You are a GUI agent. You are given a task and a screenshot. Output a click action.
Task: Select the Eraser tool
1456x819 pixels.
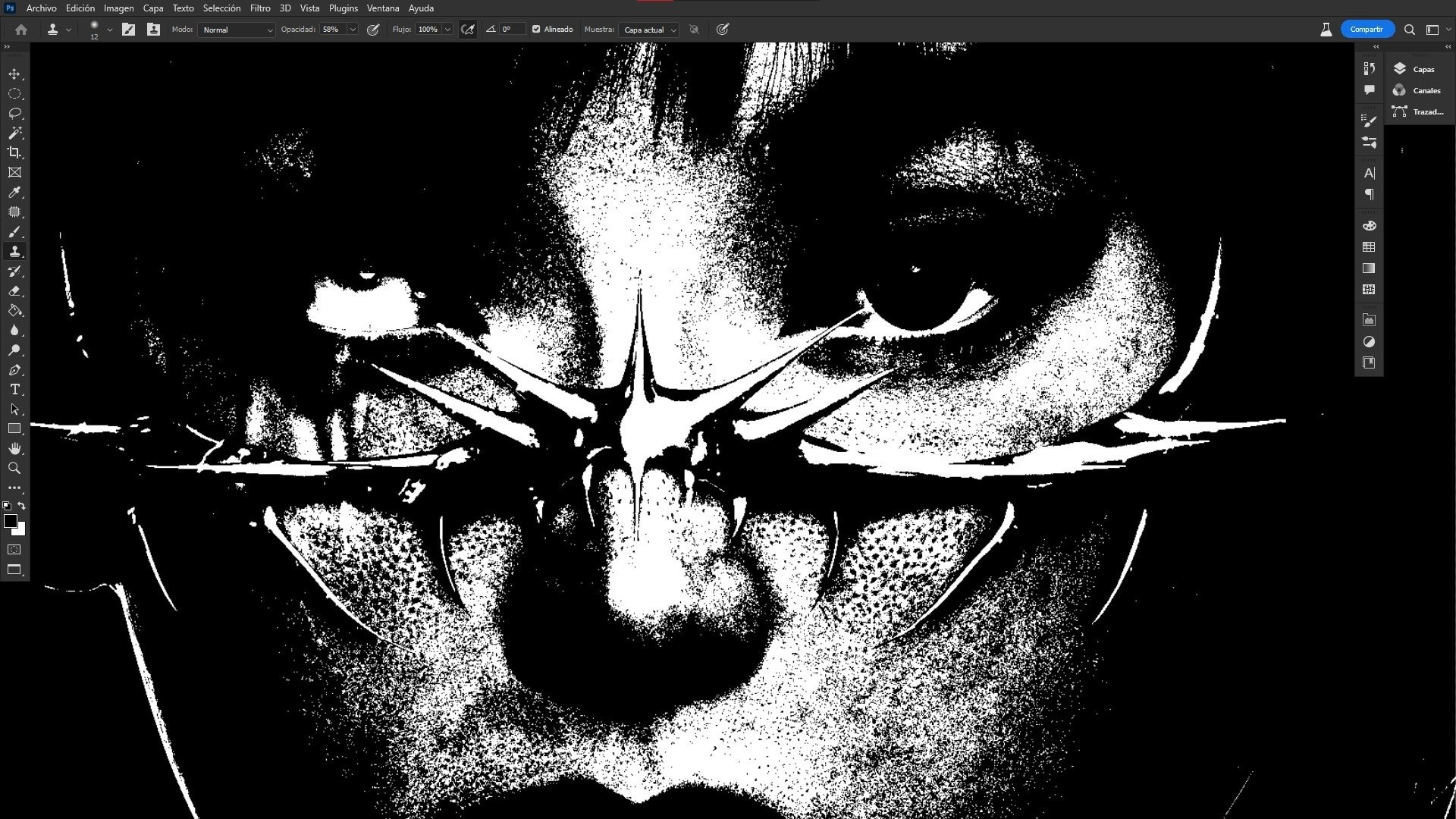(14, 290)
